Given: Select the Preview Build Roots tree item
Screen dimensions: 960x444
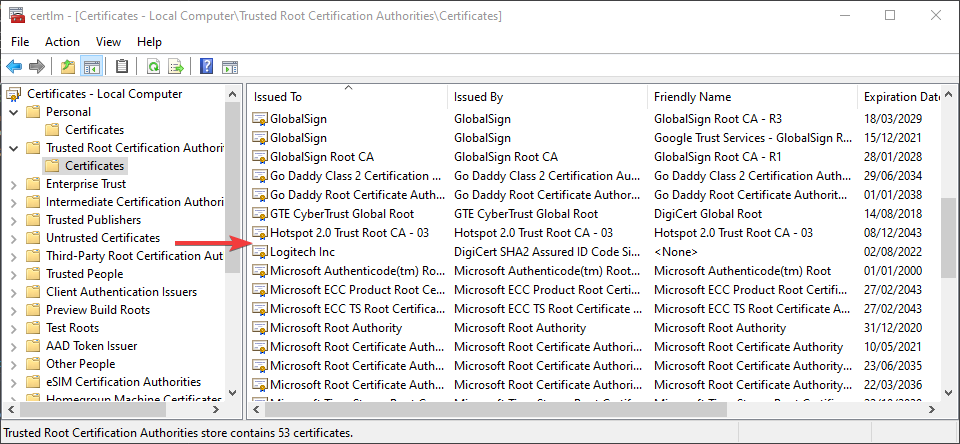Looking at the screenshot, I should click(x=98, y=310).
